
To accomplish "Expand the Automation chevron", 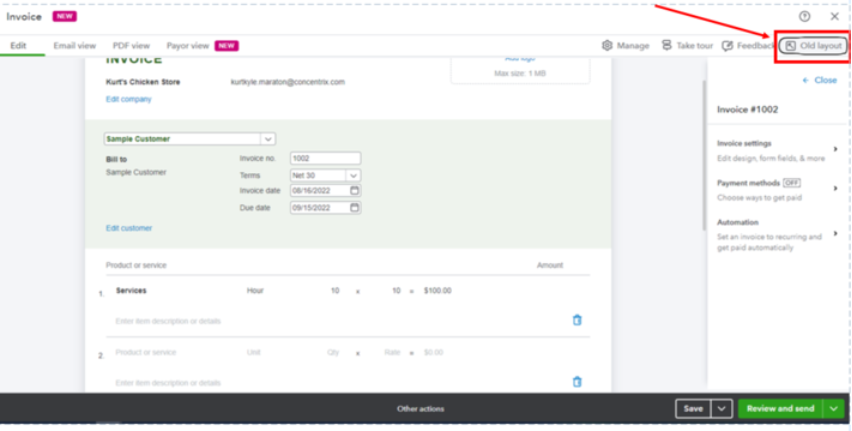I will coord(836,234).
